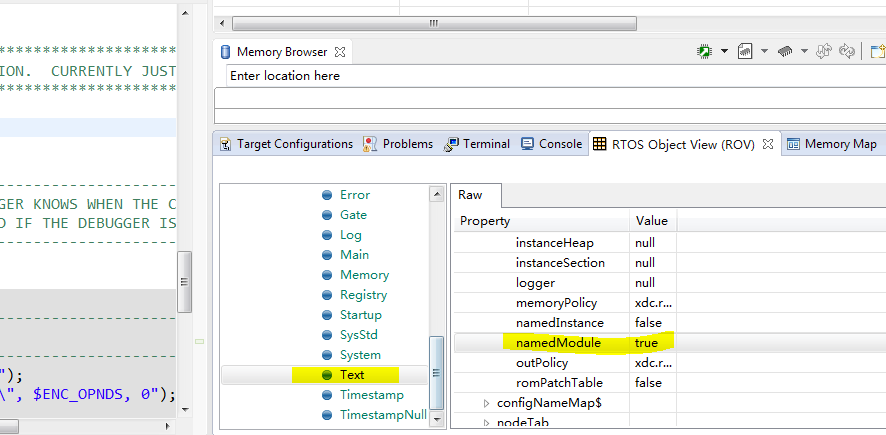
Task: Select the Timestamp module in tree
Action: (372, 395)
